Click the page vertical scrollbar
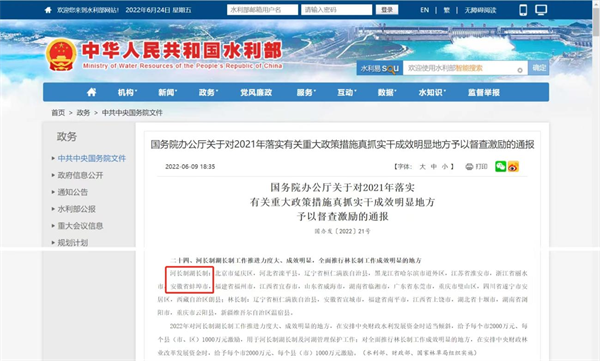Screen dimensions: 600x361 (596, 180)
